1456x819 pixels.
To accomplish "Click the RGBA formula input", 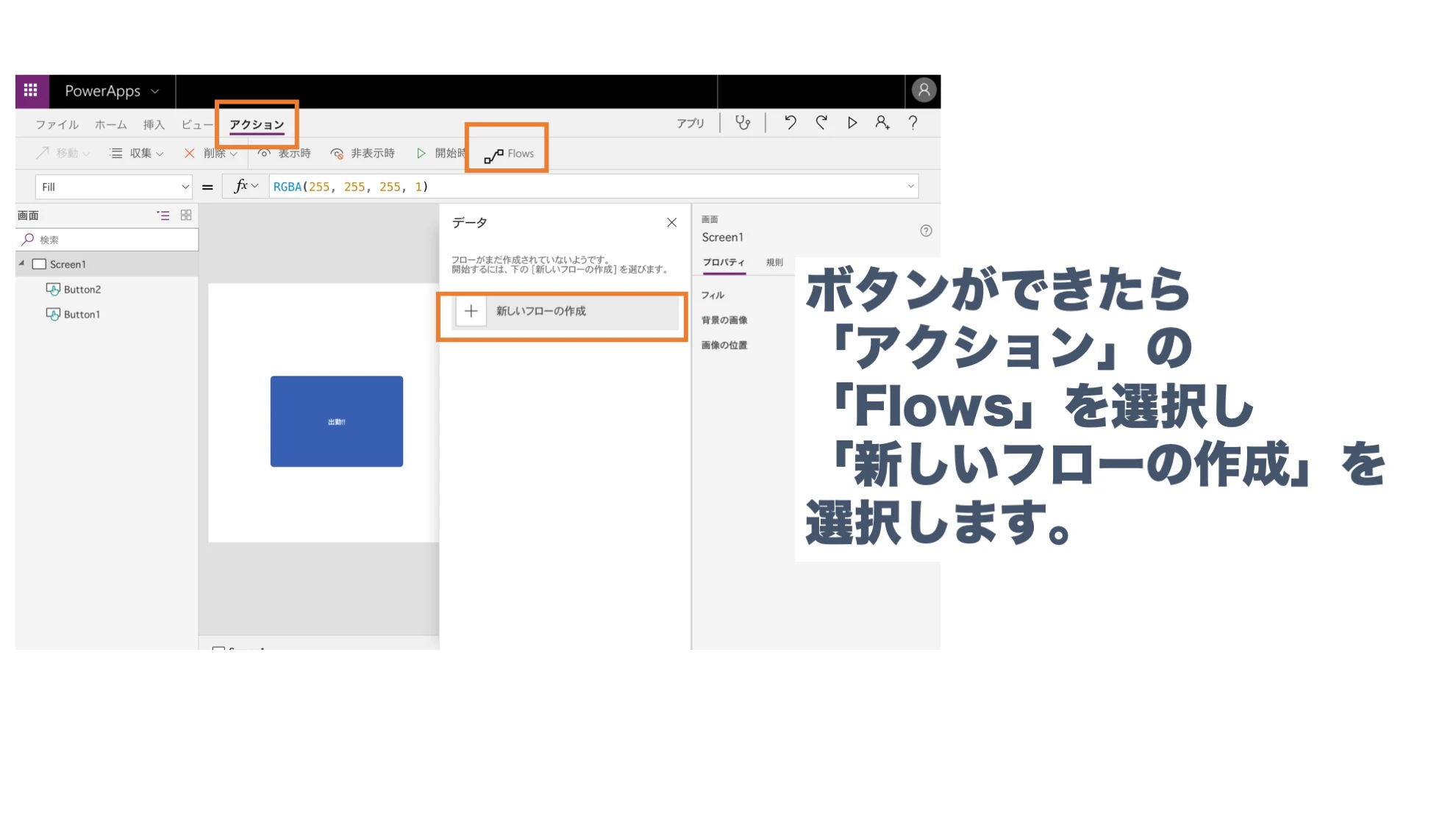I will pos(588,187).
